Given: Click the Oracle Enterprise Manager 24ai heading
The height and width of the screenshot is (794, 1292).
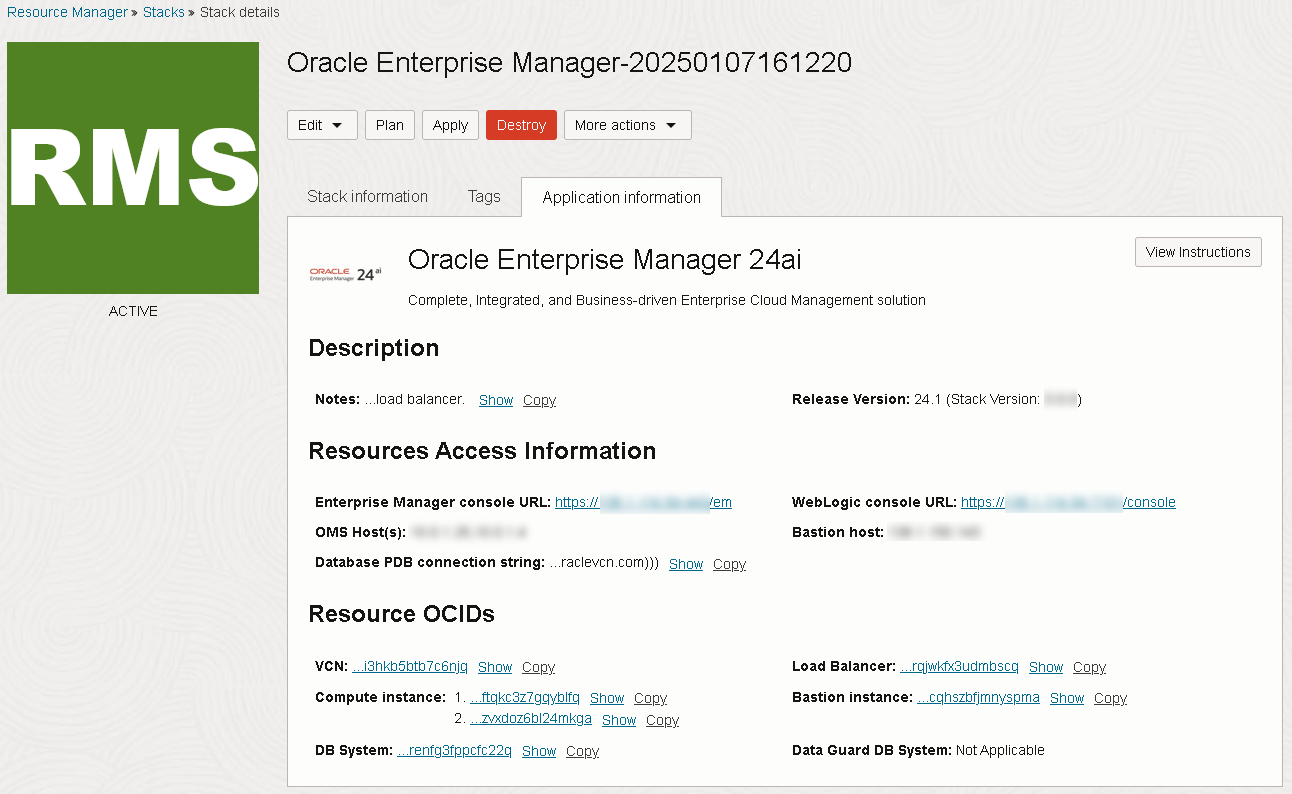Looking at the screenshot, I should (x=605, y=260).
